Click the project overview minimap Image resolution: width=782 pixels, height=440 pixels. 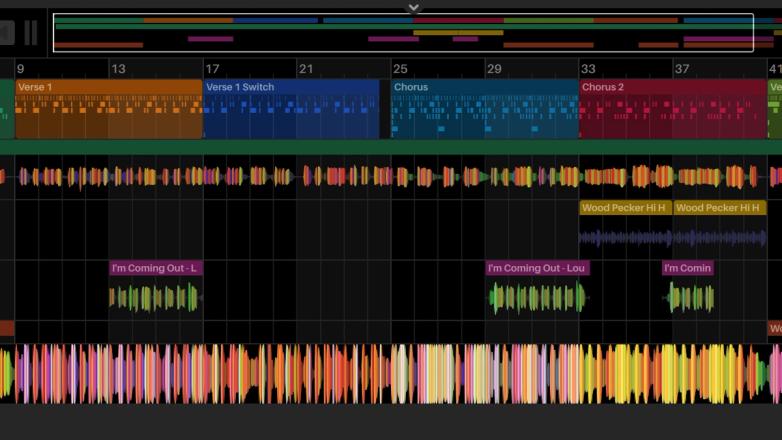pos(403,32)
